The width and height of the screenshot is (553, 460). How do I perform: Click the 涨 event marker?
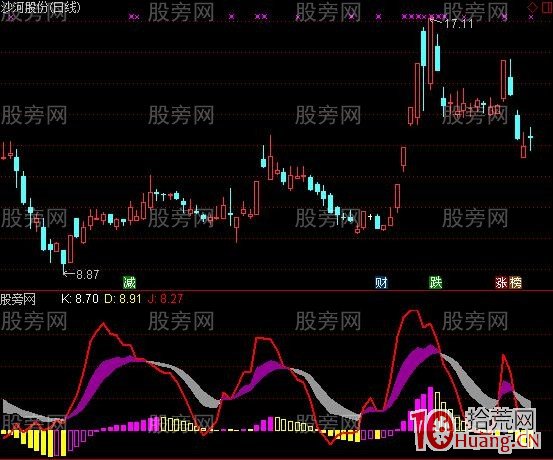click(501, 283)
